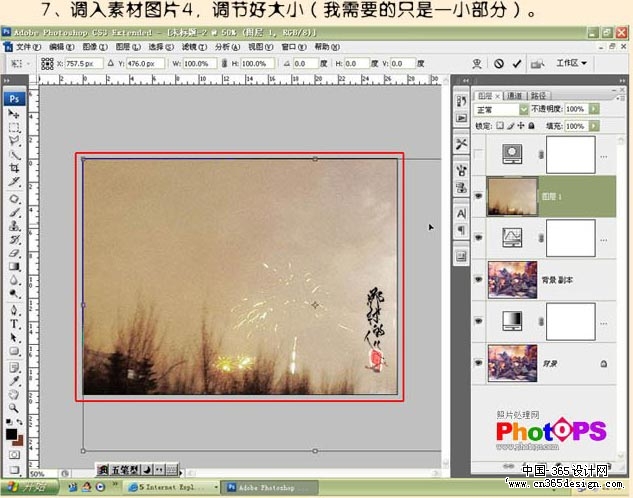Toggle the width-height aspect ratio link

coord(224,63)
